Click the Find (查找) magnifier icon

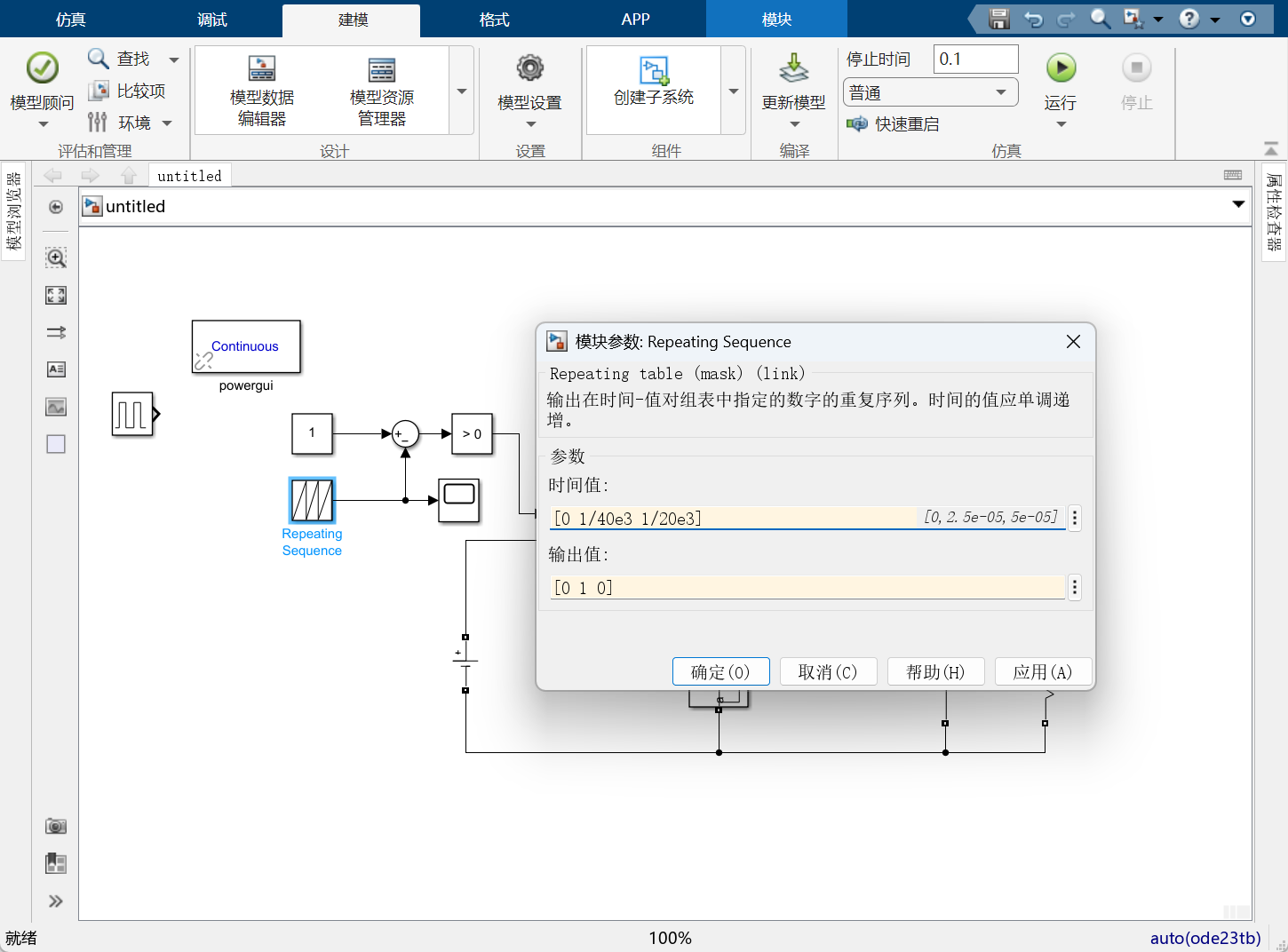pyautogui.click(x=98, y=59)
